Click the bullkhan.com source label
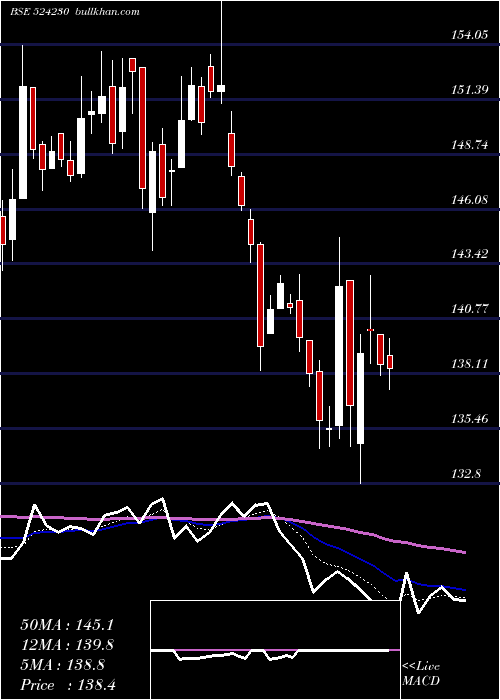Image resolution: width=500 pixels, height=700 pixels. tap(108, 12)
